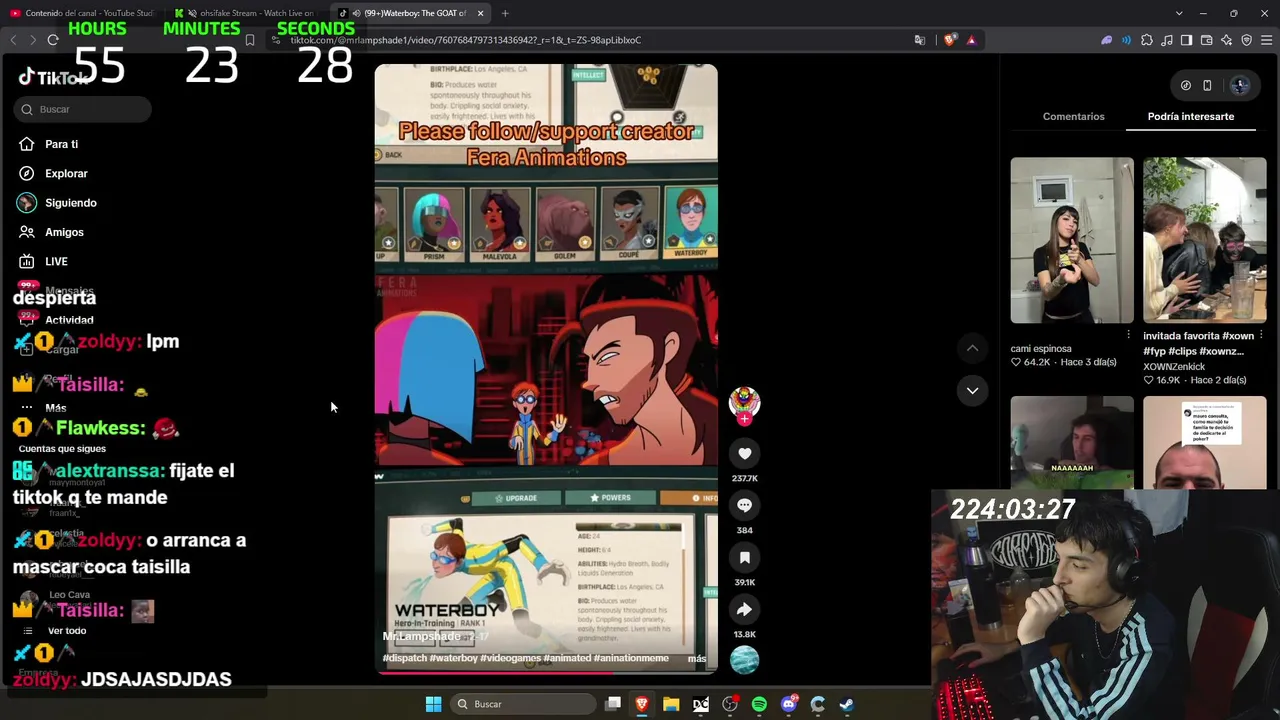Click the #videogames hashtag
Image resolution: width=1280 pixels, height=720 pixels.
(510, 658)
